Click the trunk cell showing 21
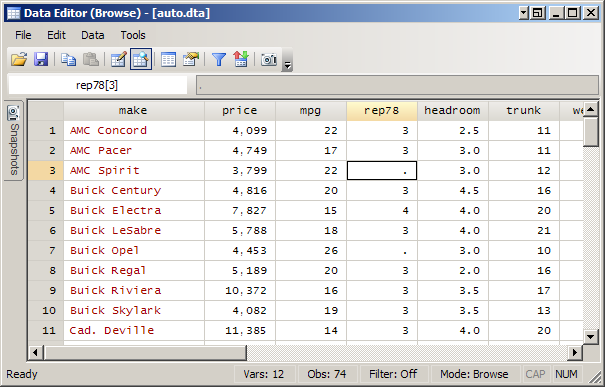 click(x=524, y=231)
